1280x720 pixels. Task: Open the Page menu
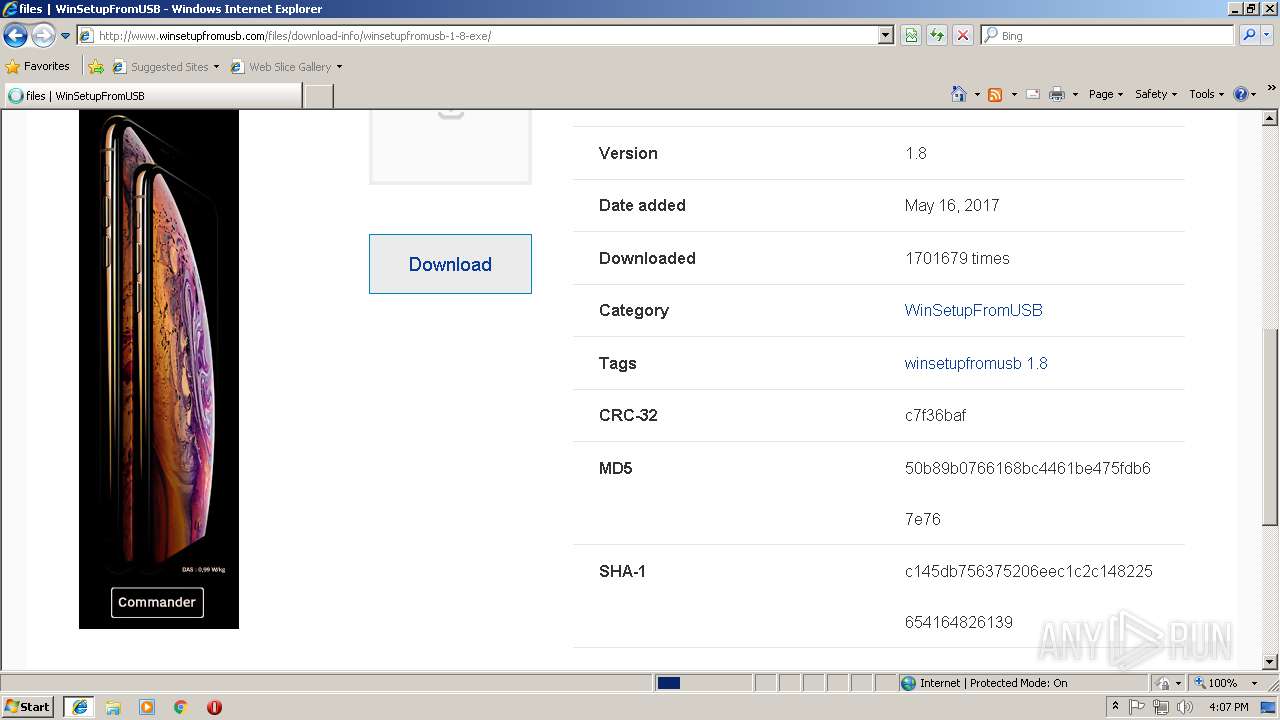[1106, 94]
